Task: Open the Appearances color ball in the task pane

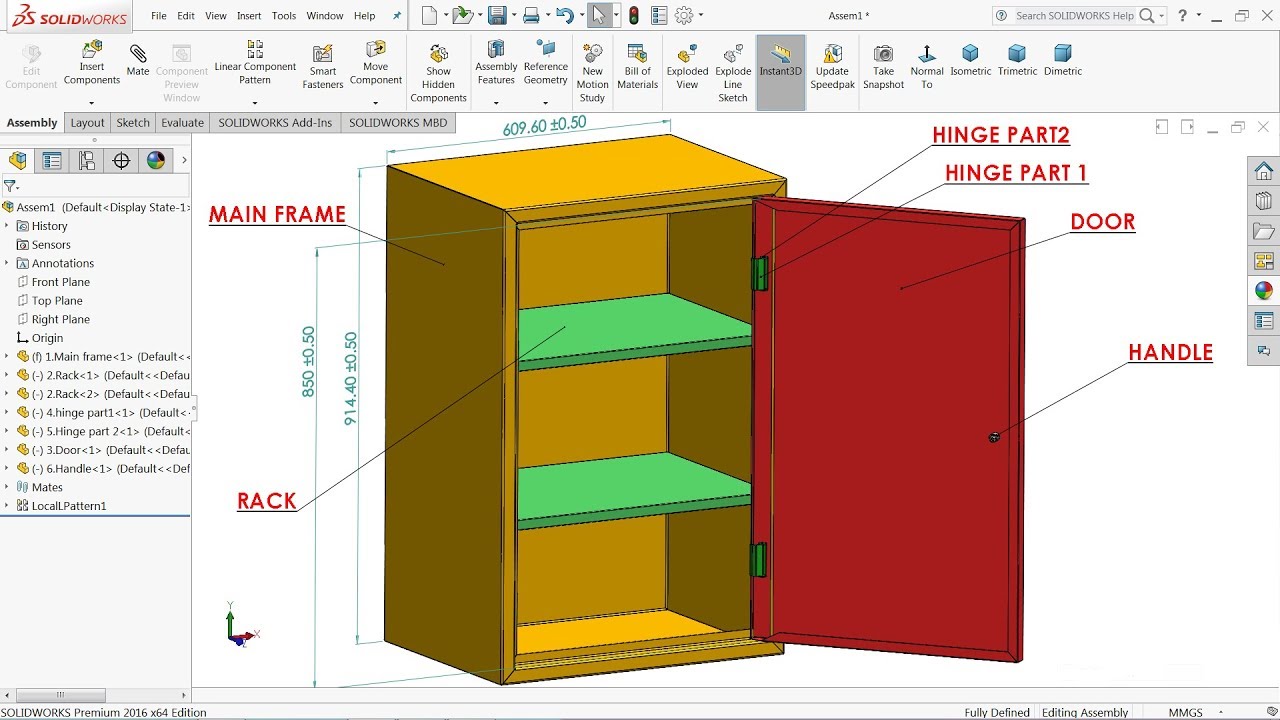Action: tap(1264, 291)
